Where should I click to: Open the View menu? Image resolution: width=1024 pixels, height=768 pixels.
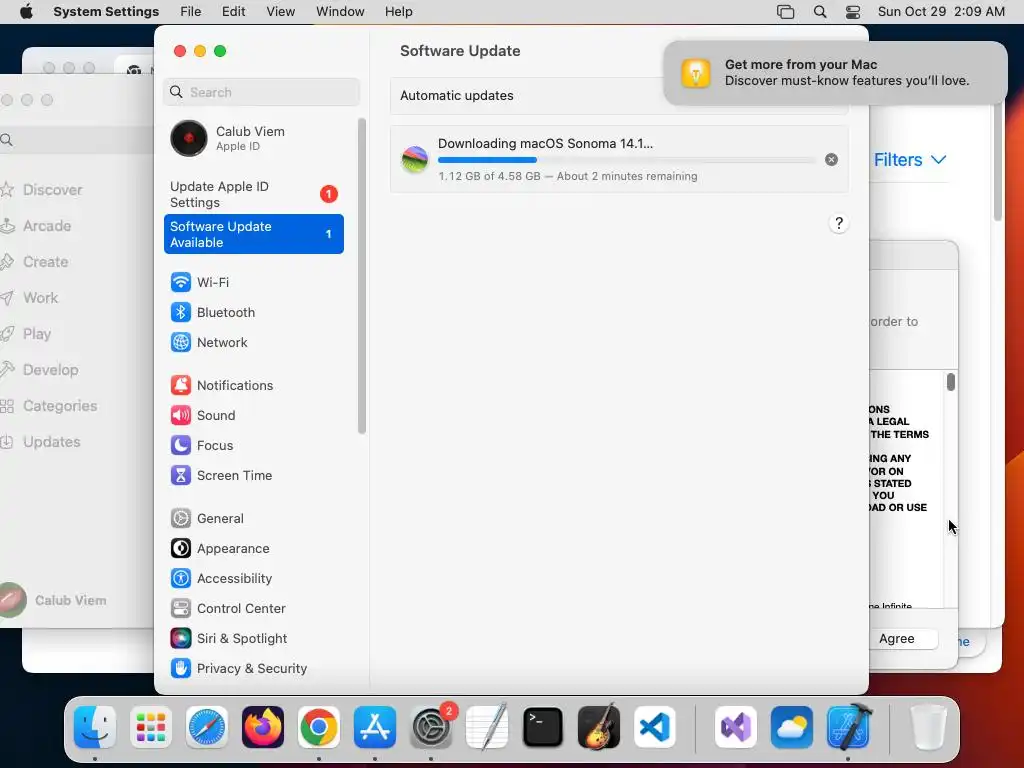point(281,12)
